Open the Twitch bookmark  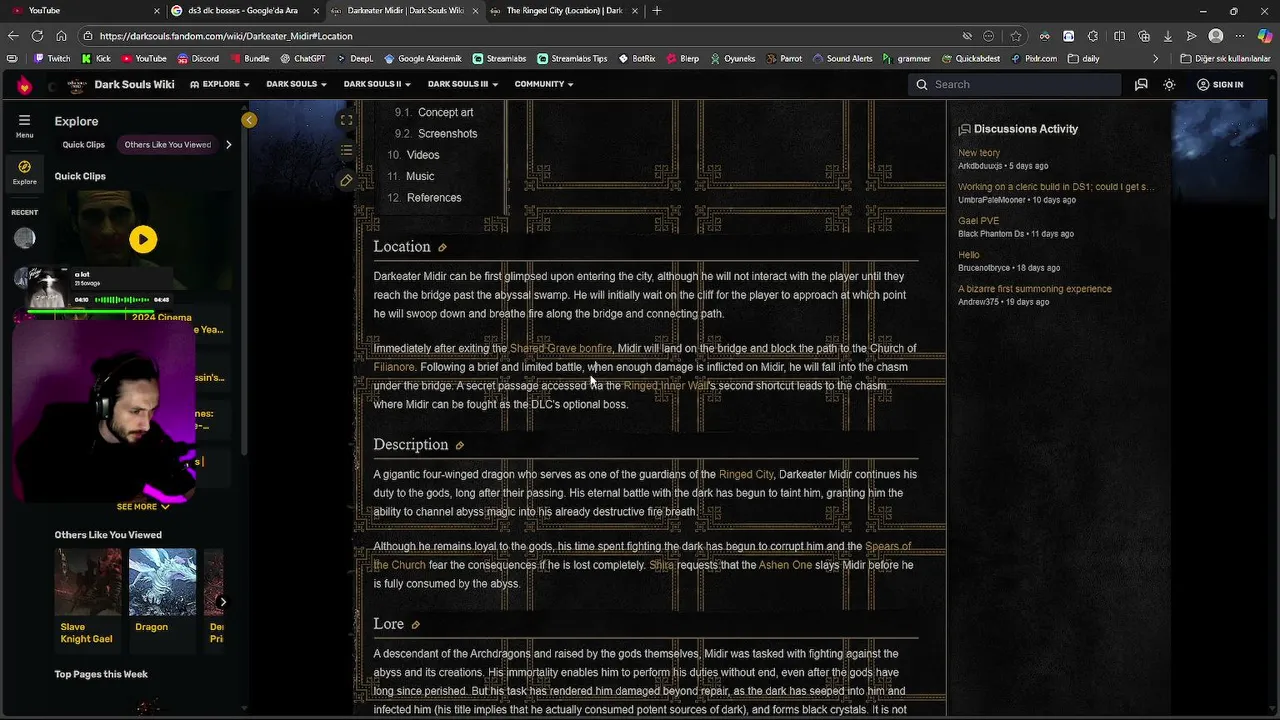pos(52,59)
